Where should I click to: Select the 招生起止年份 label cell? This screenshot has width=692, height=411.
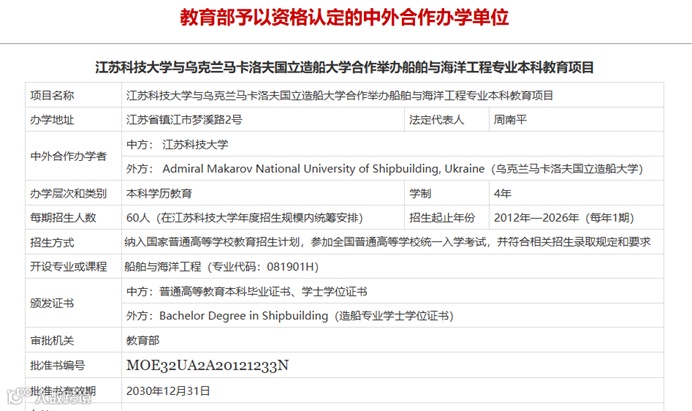(x=447, y=218)
